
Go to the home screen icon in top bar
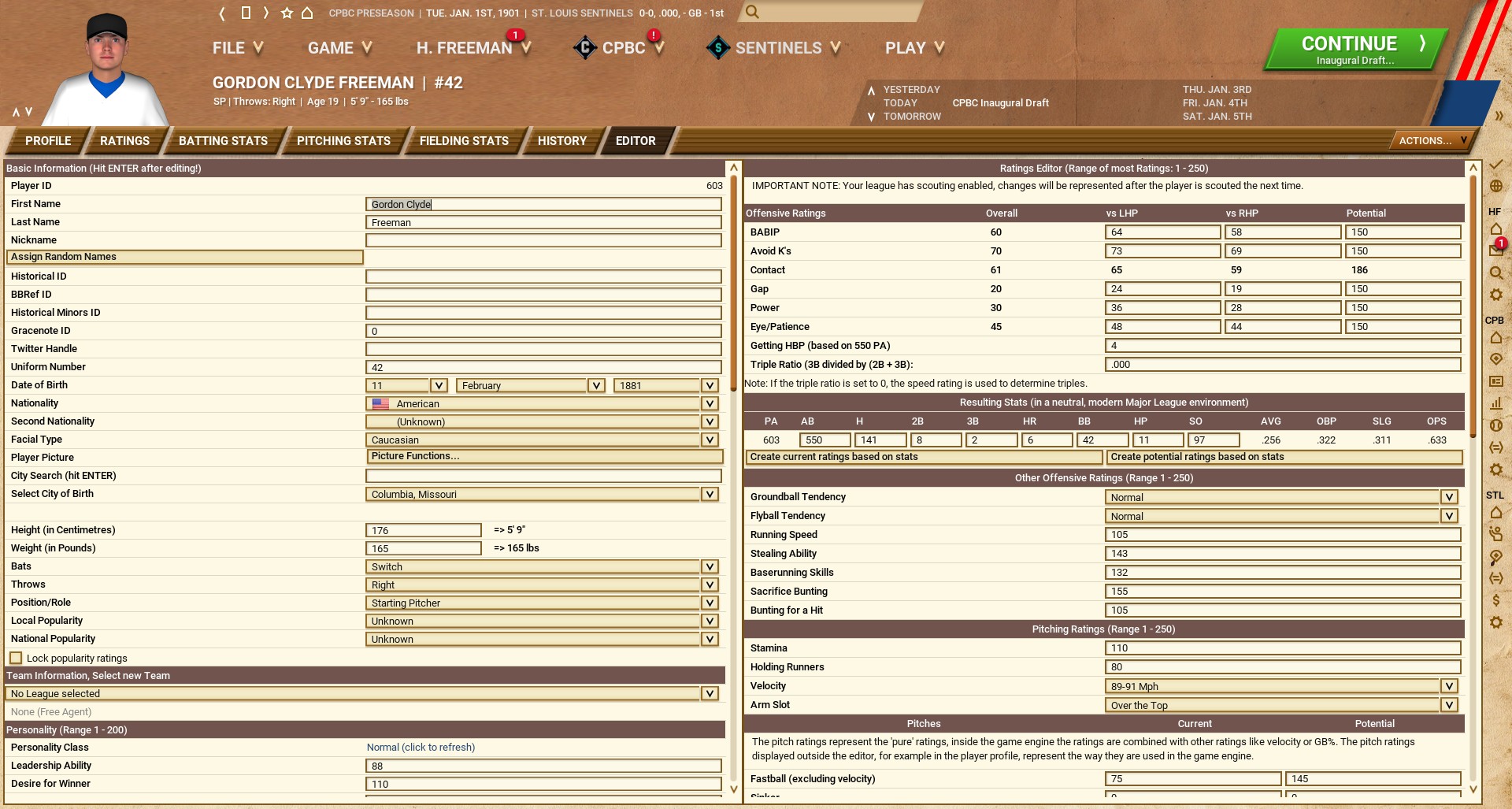tap(308, 13)
